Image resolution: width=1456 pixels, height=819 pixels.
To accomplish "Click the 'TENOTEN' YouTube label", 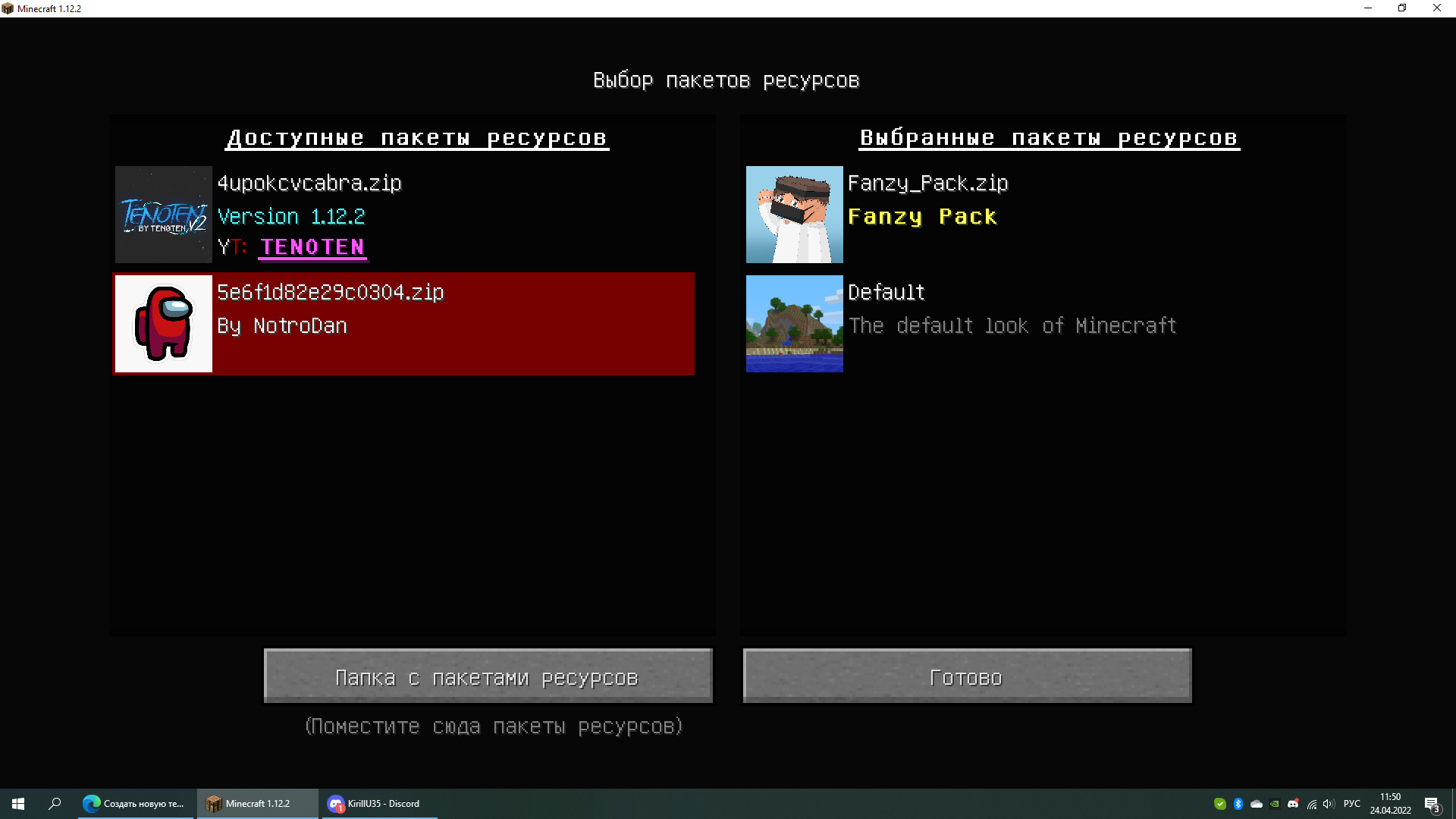I will [312, 247].
